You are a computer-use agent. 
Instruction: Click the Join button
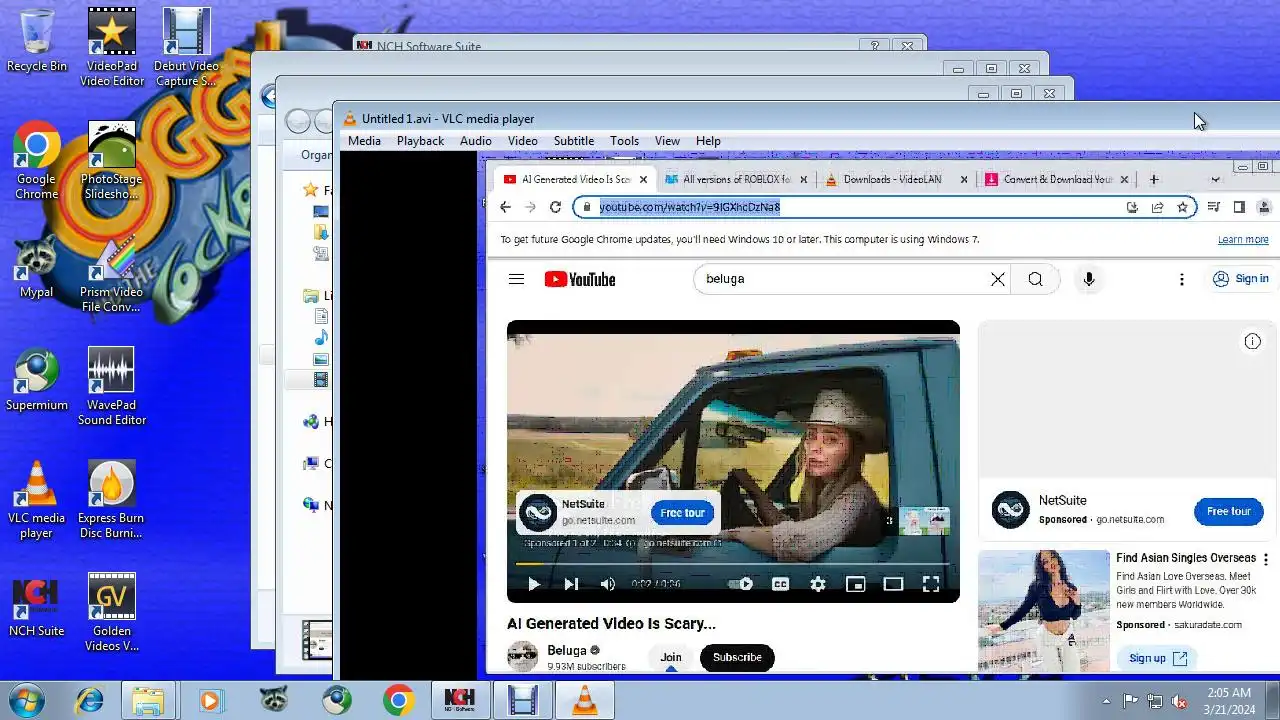671,657
